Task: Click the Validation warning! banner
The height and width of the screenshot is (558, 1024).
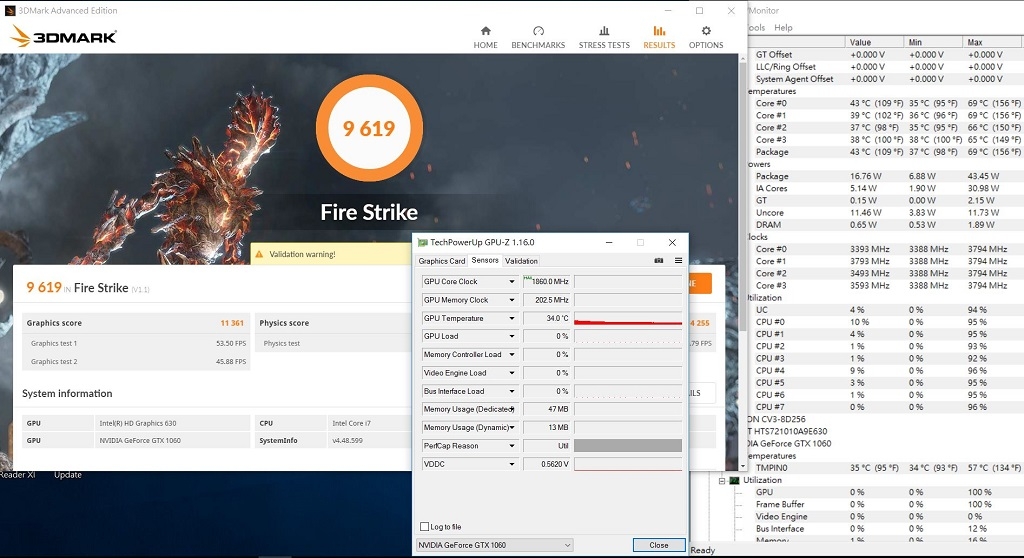Action: point(331,254)
